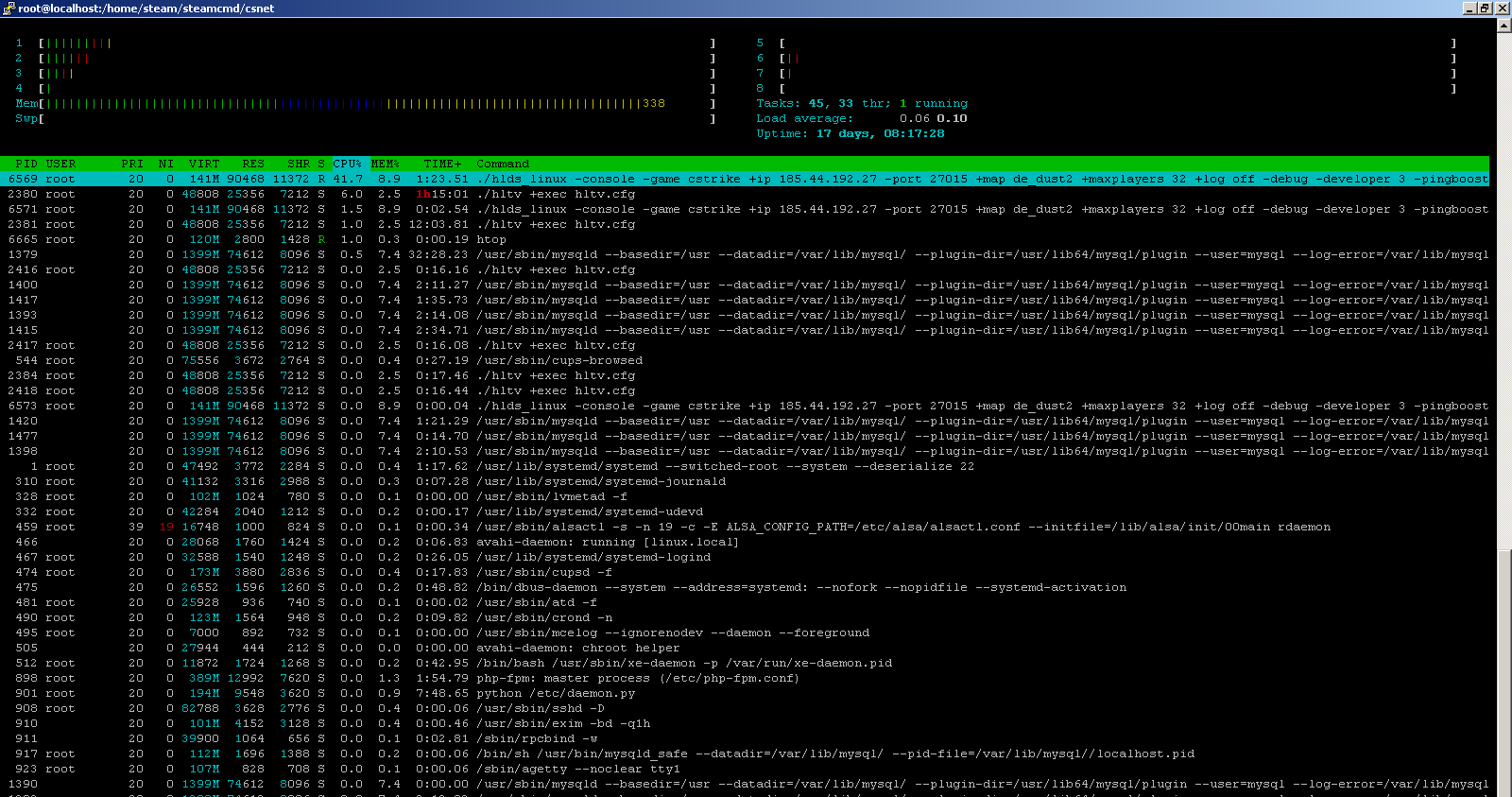Select the alsactl process PID 459
Viewport: 1512px width, 797px height.
(x=745, y=527)
